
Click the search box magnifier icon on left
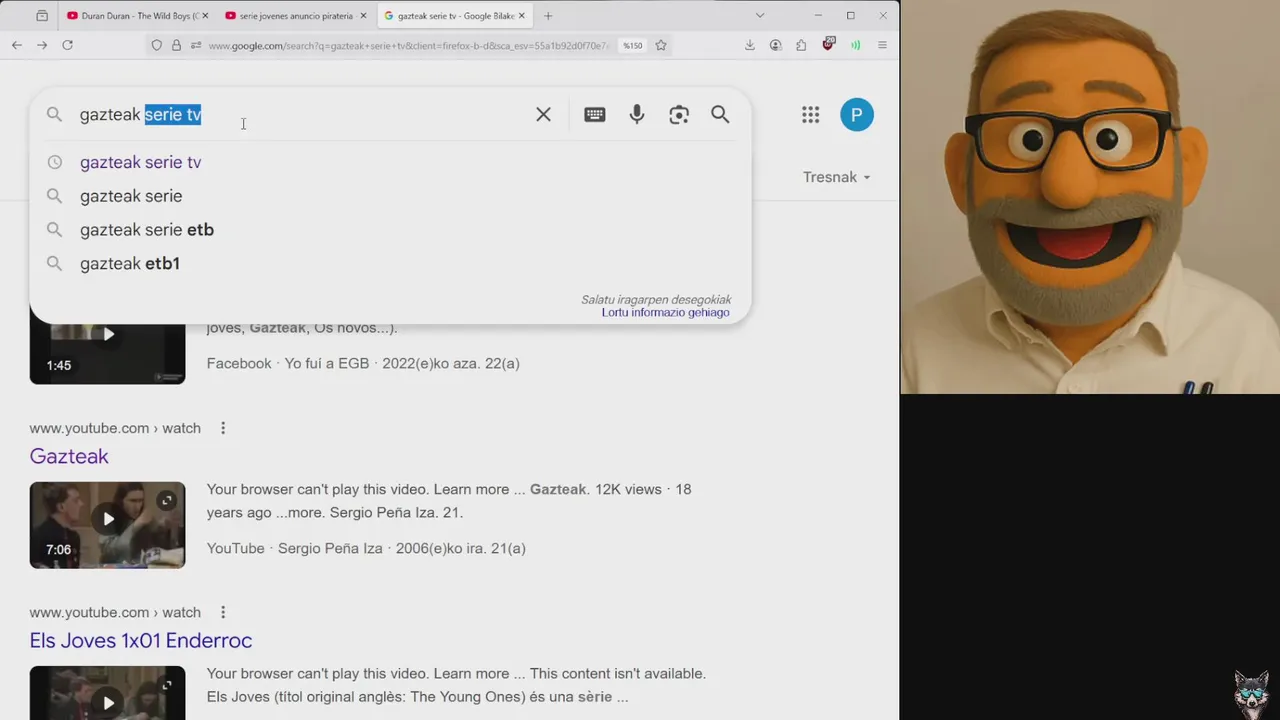click(x=55, y=115)
